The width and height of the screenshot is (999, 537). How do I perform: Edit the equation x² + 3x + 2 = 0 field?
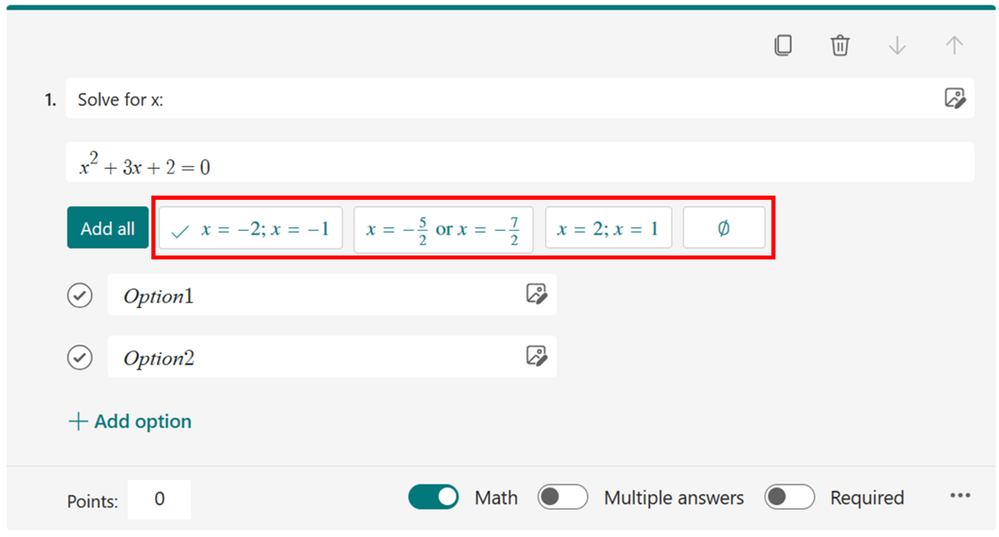tap(519, 163)
